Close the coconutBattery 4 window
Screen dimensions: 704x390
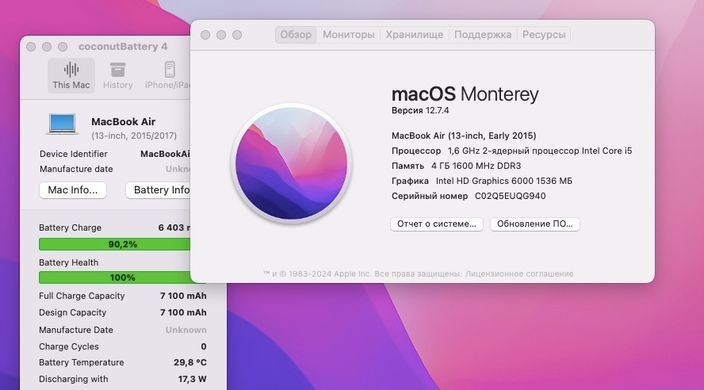[x=31, y=47]
